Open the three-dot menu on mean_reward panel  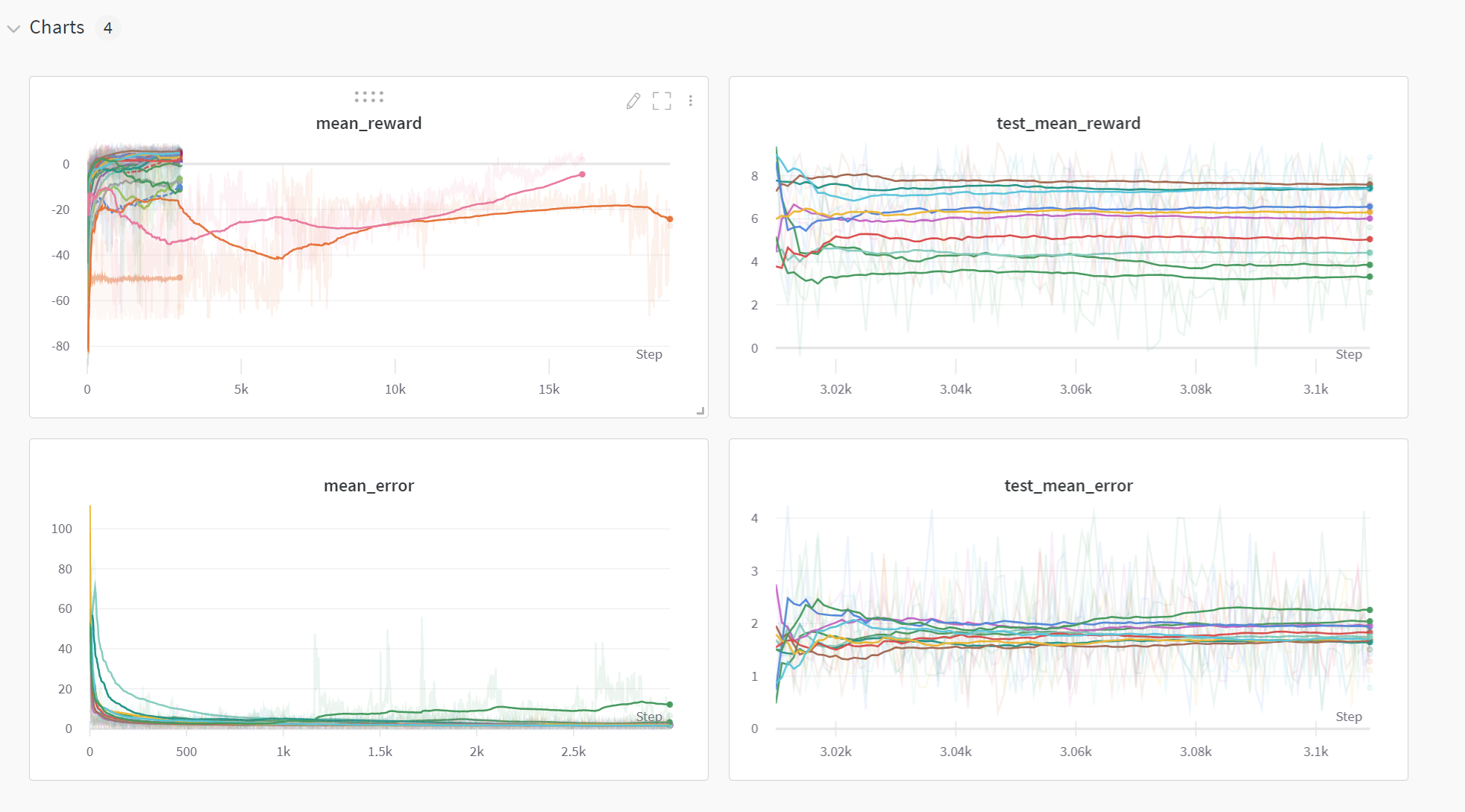pyautogui.click(x=691, y=101)
